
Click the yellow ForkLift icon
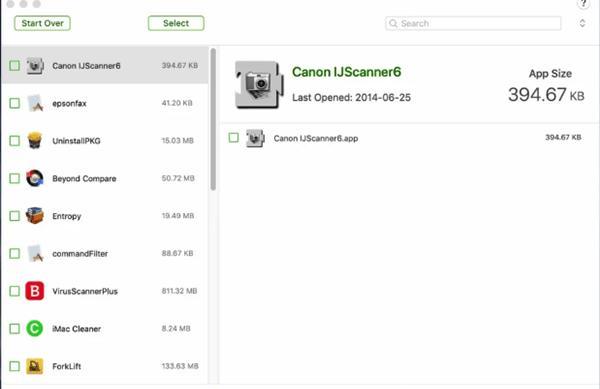tap(35, 366)
